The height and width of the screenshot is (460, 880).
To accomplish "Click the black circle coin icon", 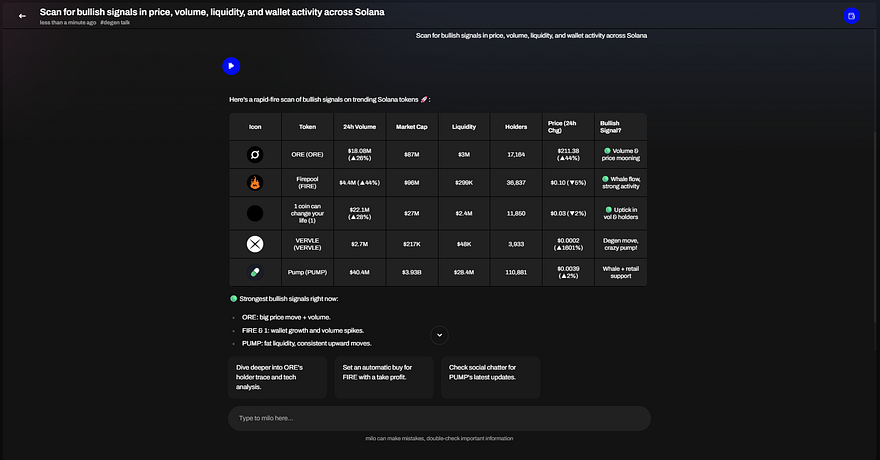I will 255,213.
